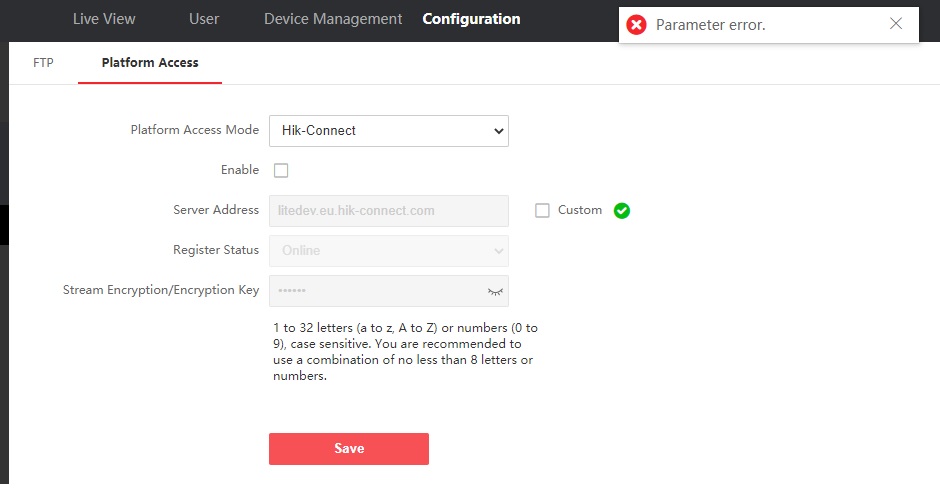Expand the Register Status dropdown

[x=388, y=251]
